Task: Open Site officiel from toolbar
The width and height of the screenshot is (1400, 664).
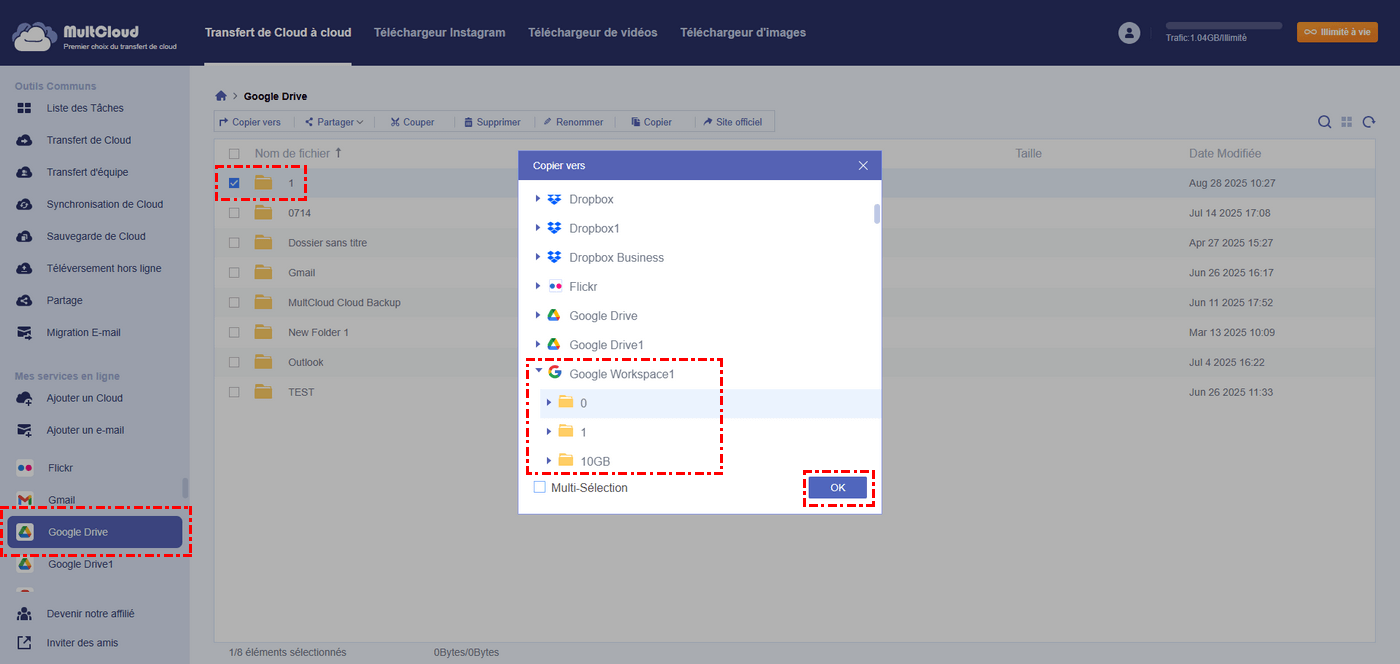Action: [x=733, y=122]
